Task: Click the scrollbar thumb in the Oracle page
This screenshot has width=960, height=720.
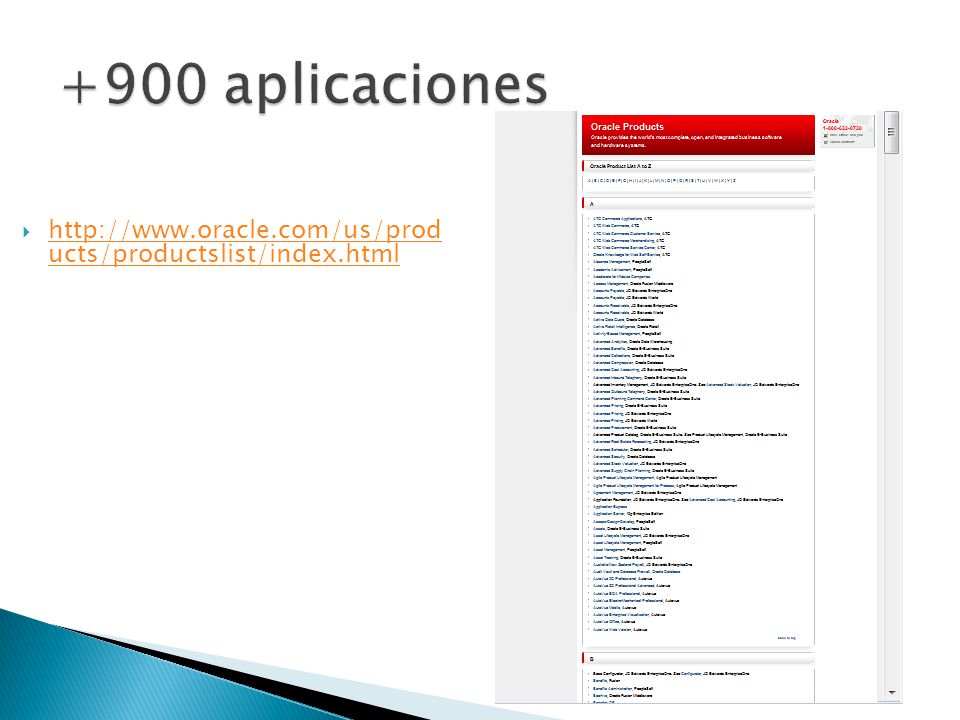Action: click(x=891, y=132)
